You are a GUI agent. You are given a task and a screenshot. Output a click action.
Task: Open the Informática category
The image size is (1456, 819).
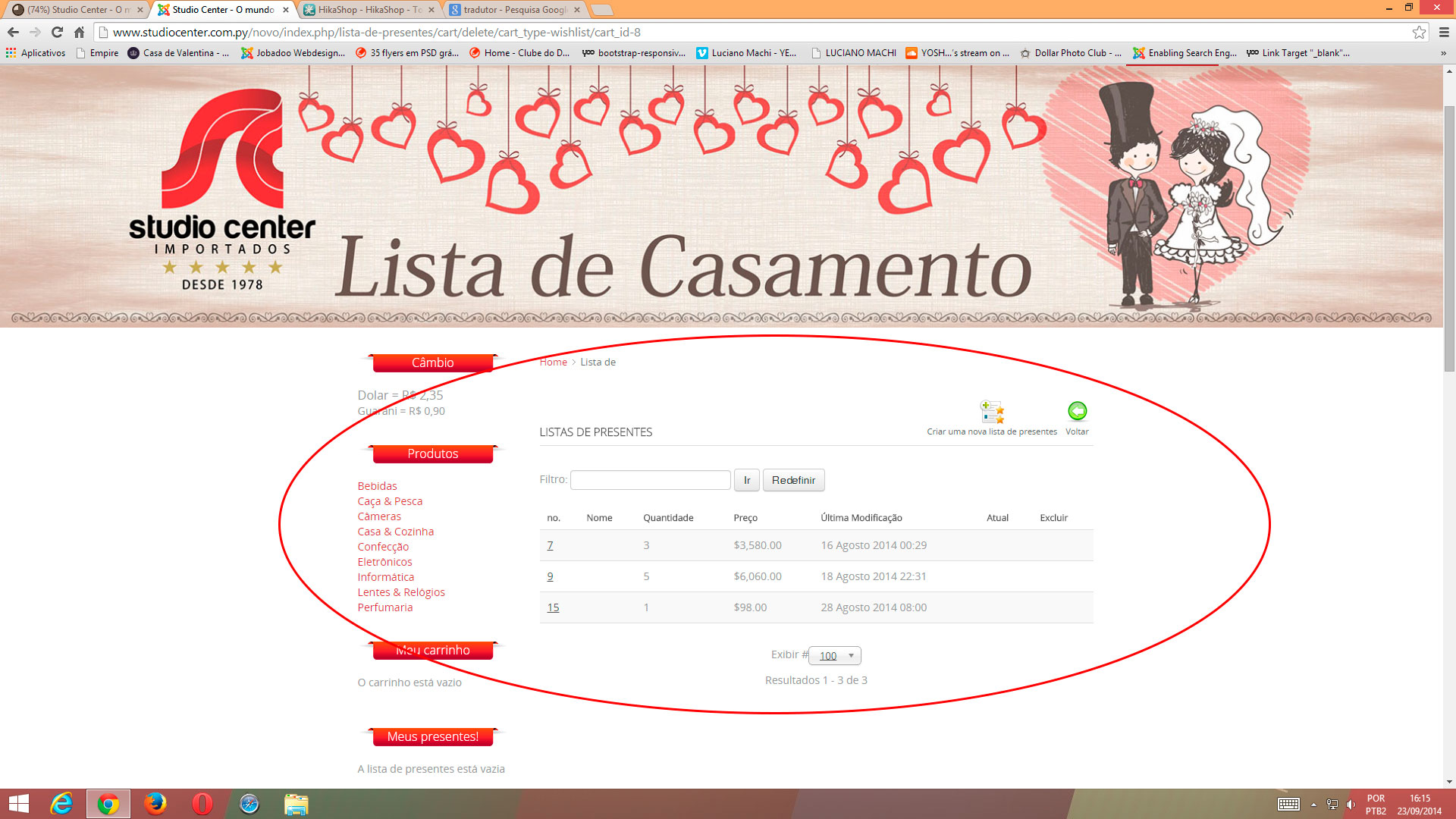(386, 577)
